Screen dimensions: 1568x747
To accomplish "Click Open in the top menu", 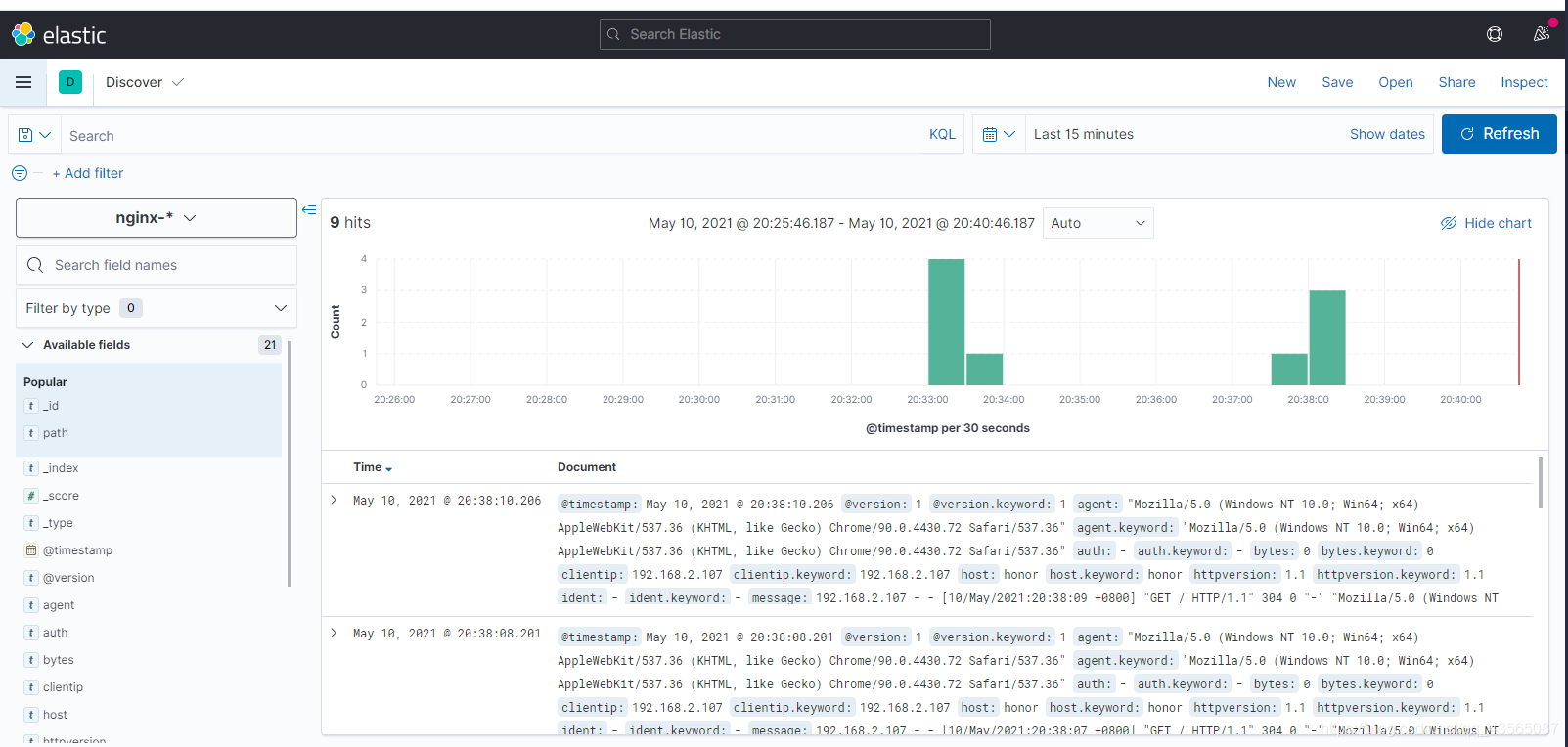I will pyautogui.click(x=1396, y=82).
